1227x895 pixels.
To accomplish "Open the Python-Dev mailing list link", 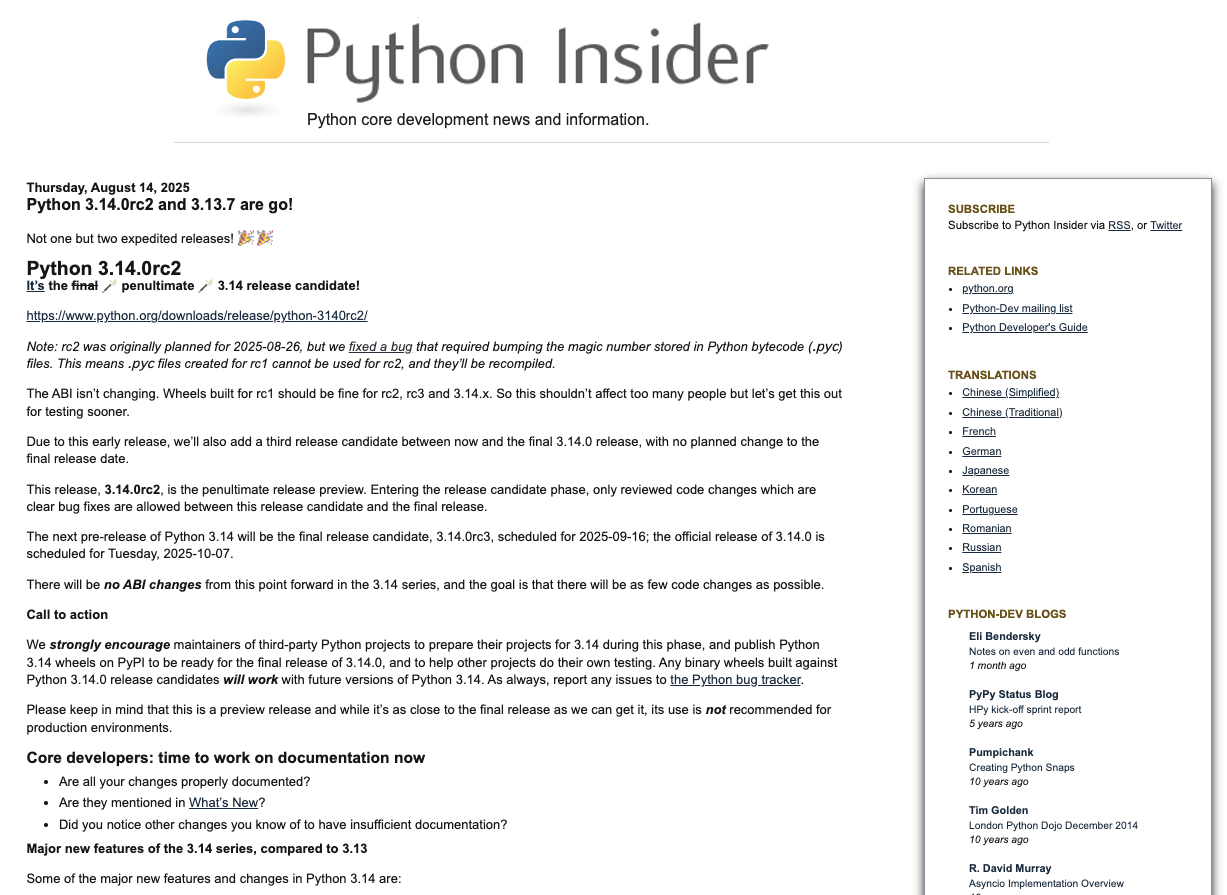I will point(1017,308).
